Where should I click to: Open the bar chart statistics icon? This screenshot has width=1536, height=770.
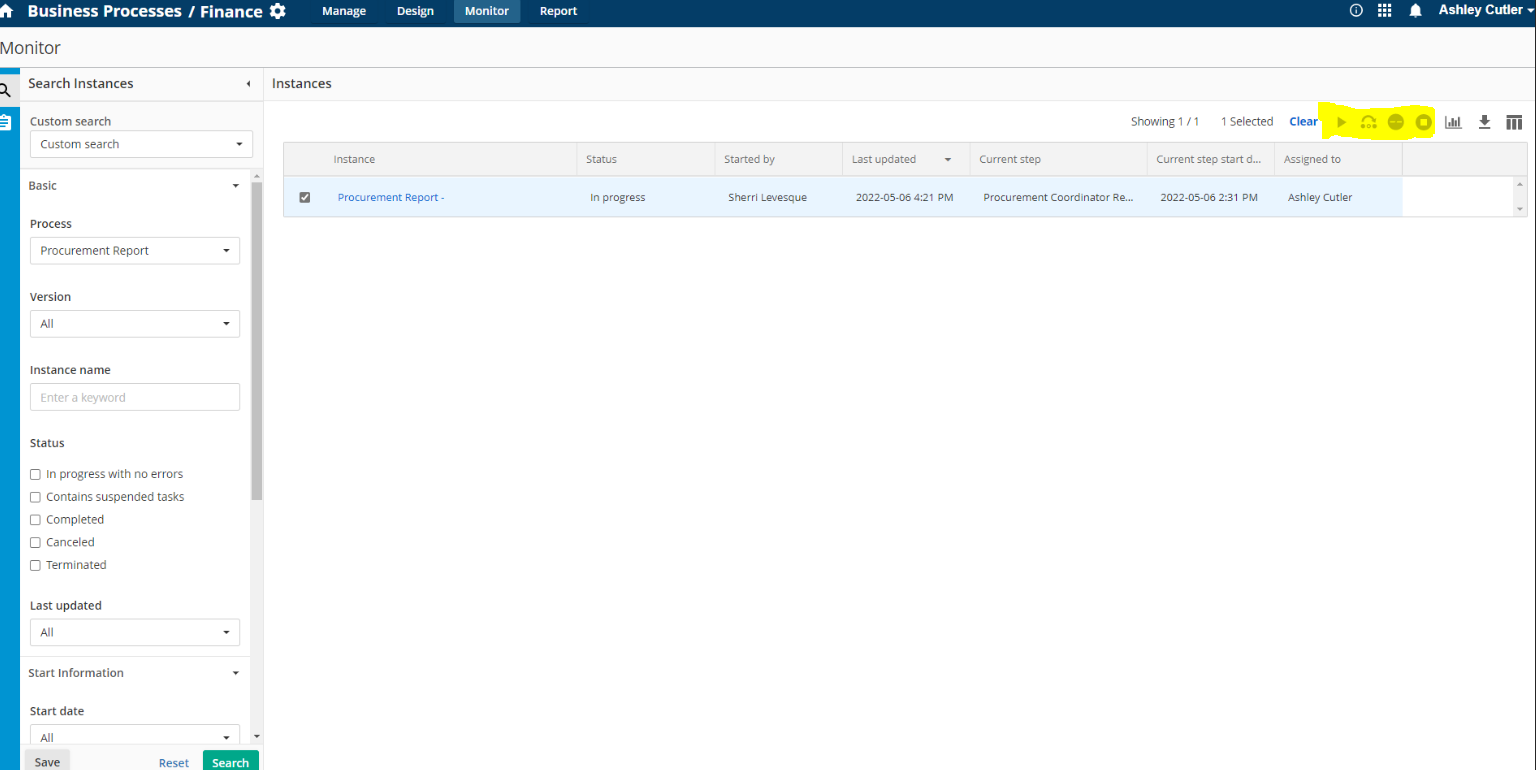point(1453,122)
